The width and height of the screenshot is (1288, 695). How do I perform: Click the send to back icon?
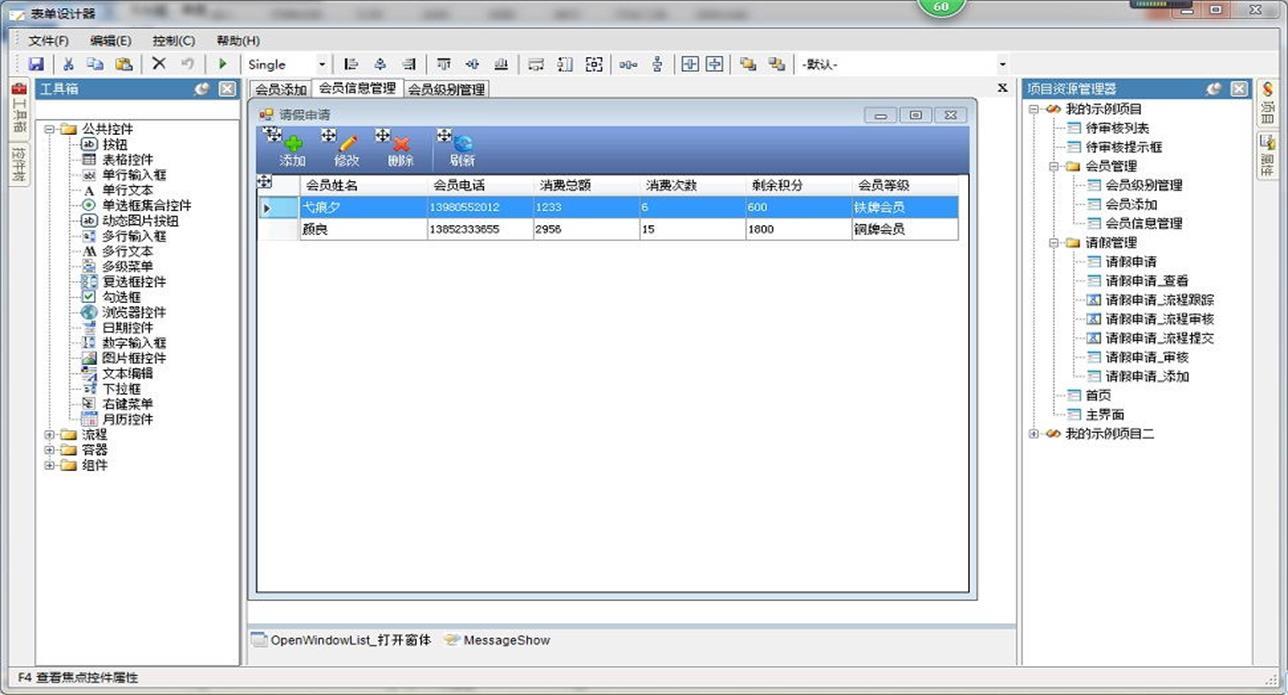[776, 64]
